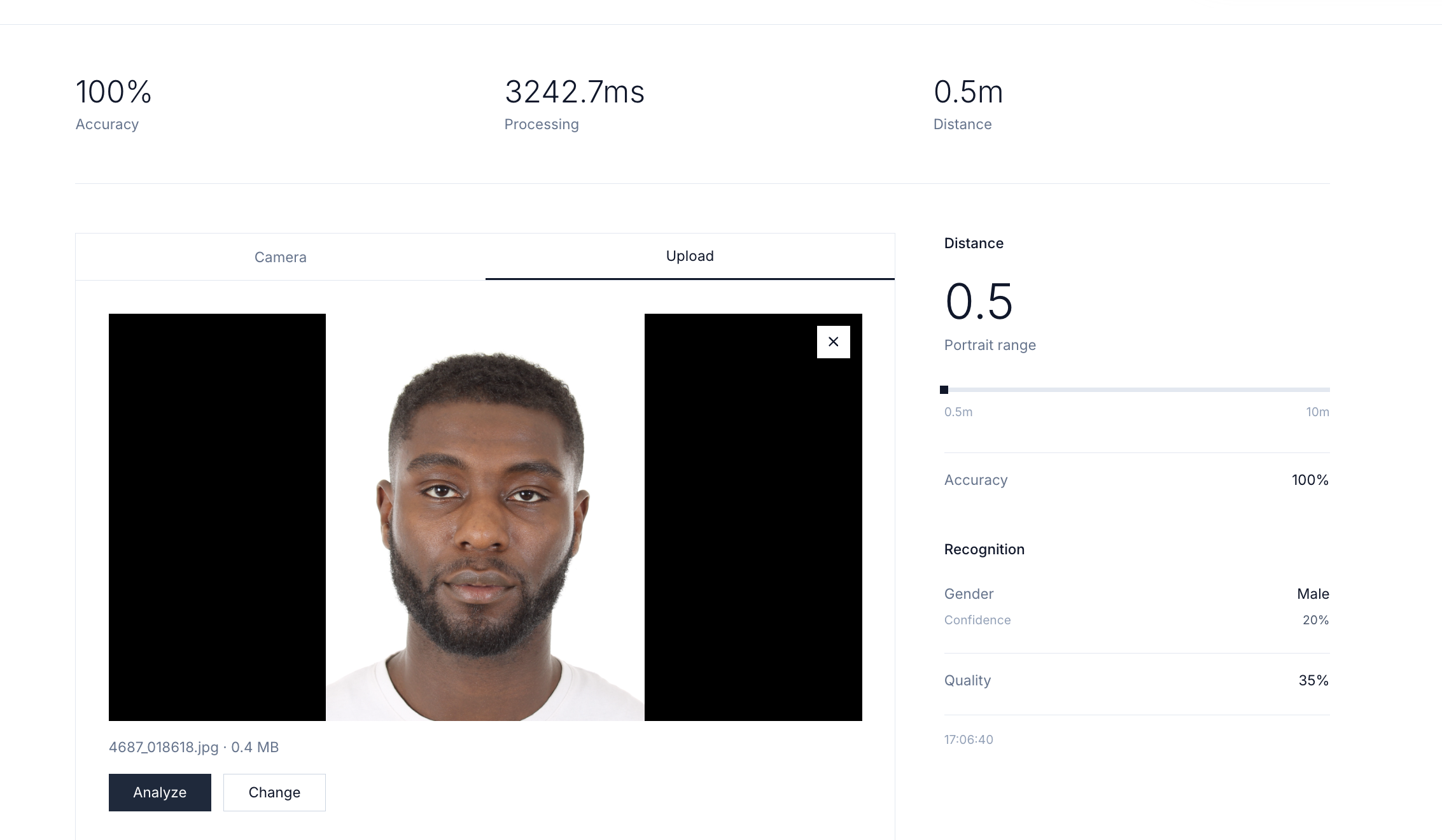The image size is (1442, 840).
Task: Click the large 0.5 Portrait range value
Action: pos(979,302)
